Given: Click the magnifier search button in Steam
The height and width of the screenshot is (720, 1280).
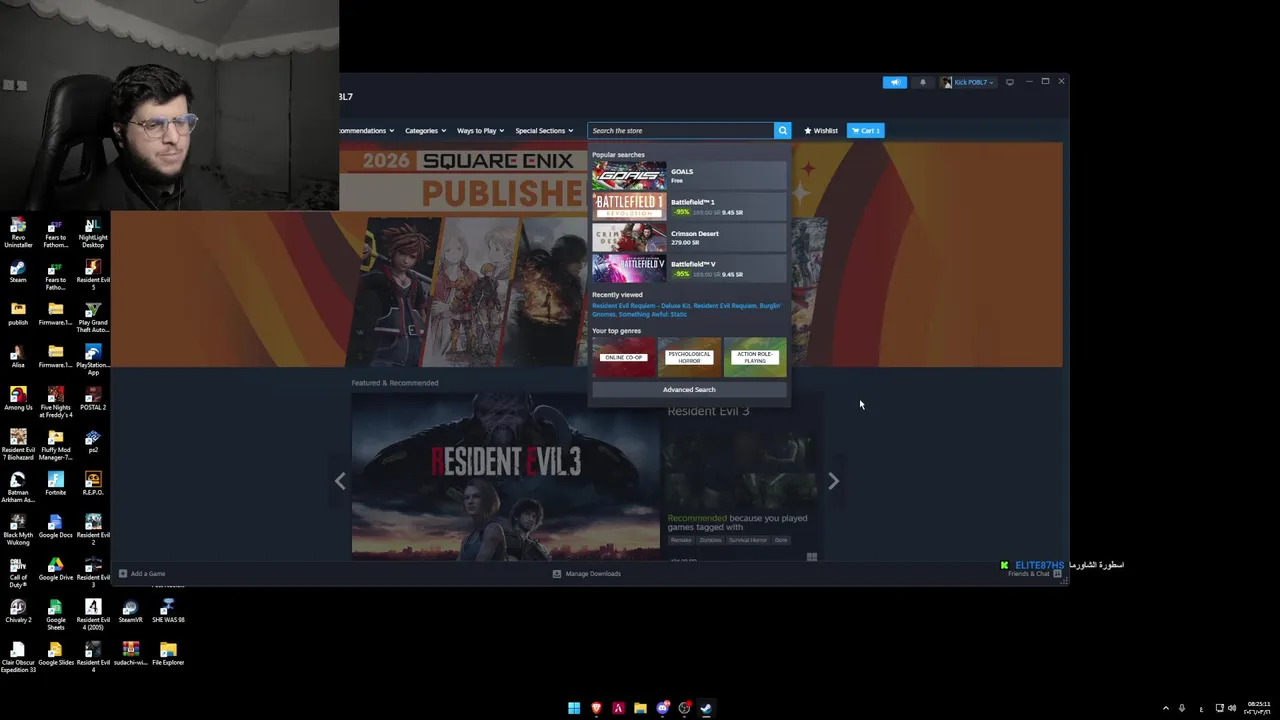Looking at the screenshot, I should [783, 130].
